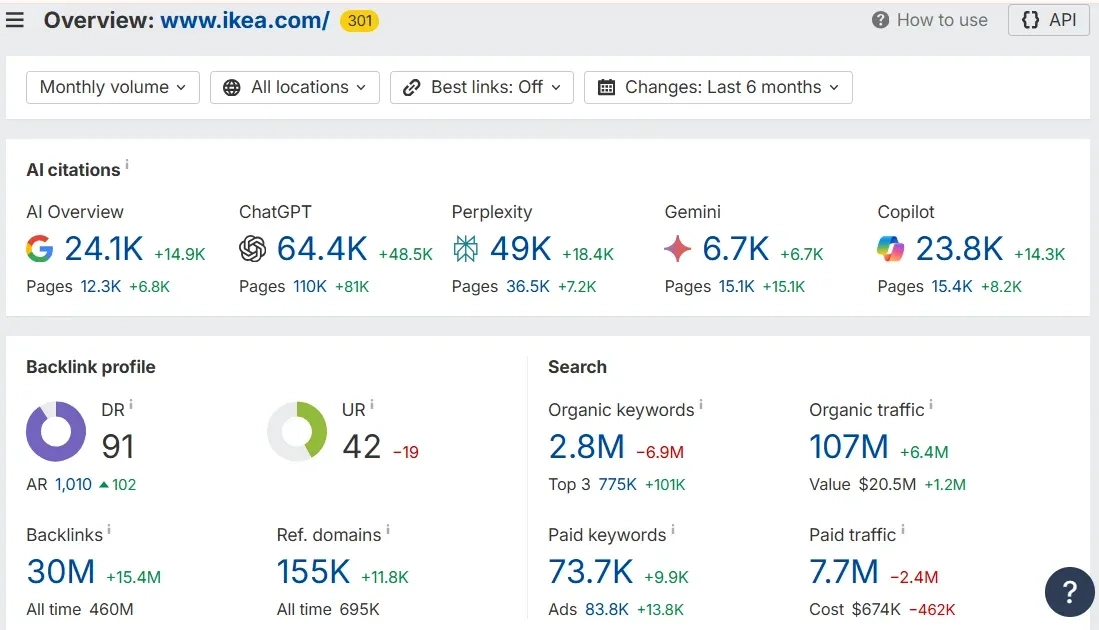
Task: Open Copilot Pages 15.4K
Action: coord(953,287)
